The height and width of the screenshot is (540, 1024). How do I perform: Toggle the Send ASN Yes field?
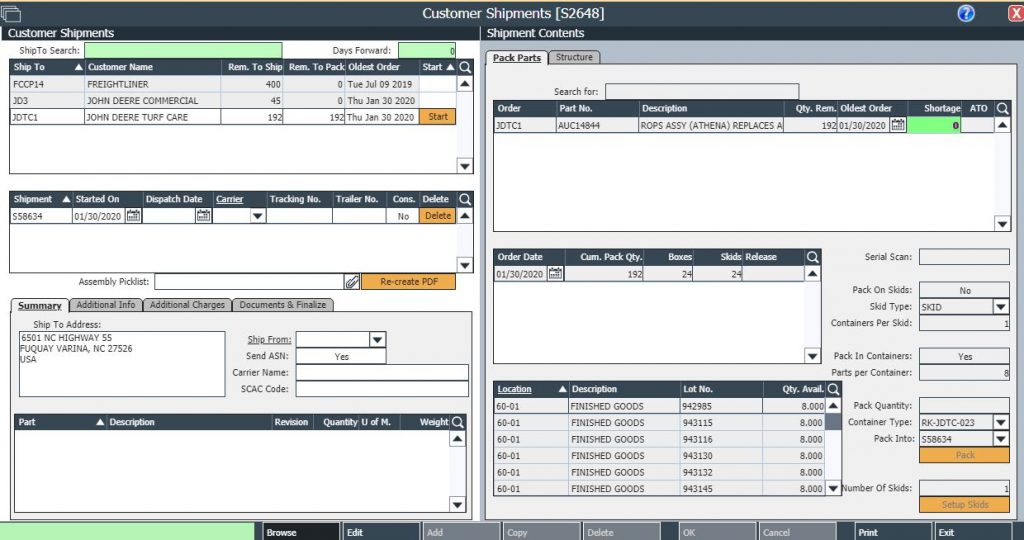(341, 356)
